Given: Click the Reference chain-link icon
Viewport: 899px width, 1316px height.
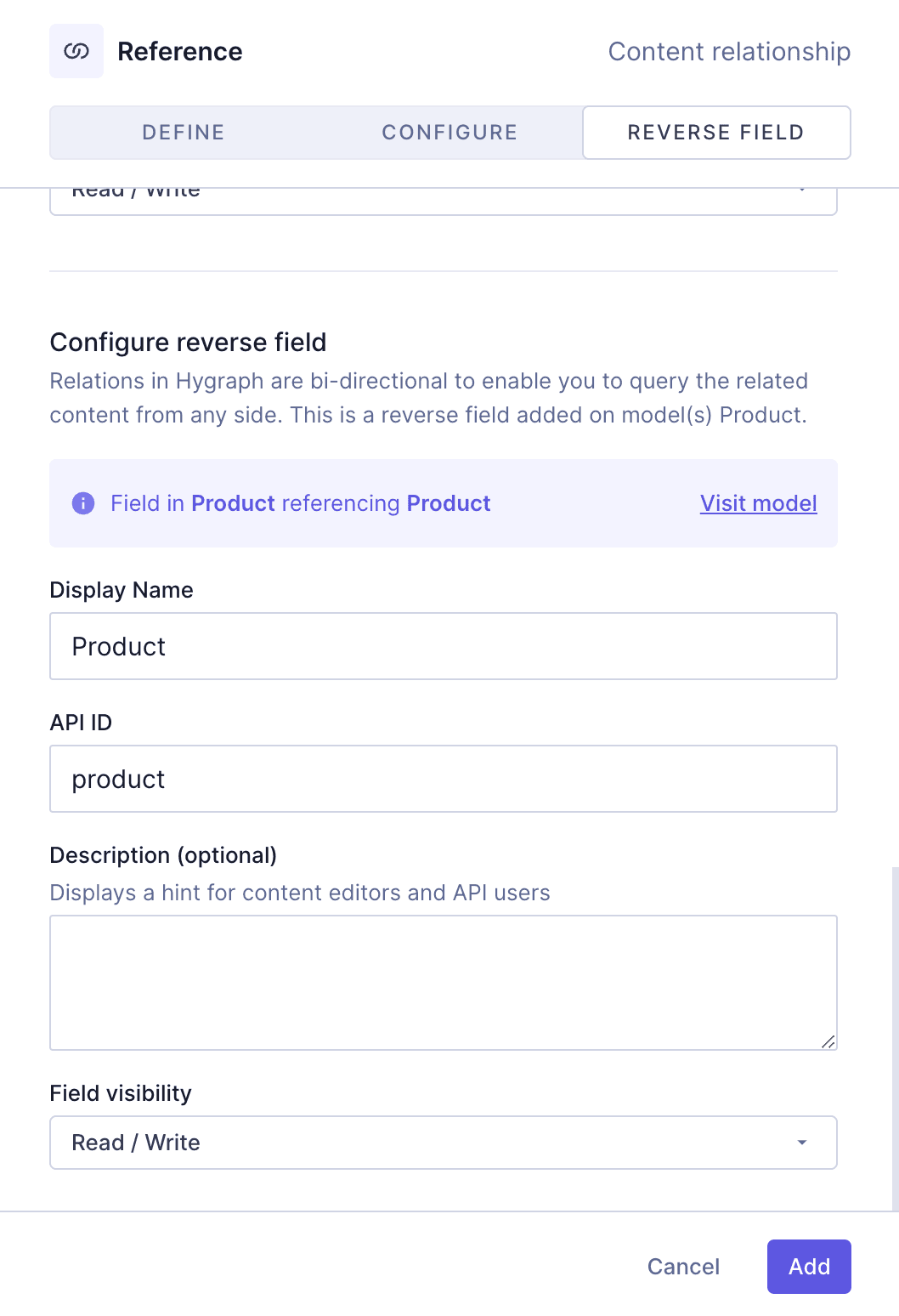Looking at the screenshot, I should [76, 51].
